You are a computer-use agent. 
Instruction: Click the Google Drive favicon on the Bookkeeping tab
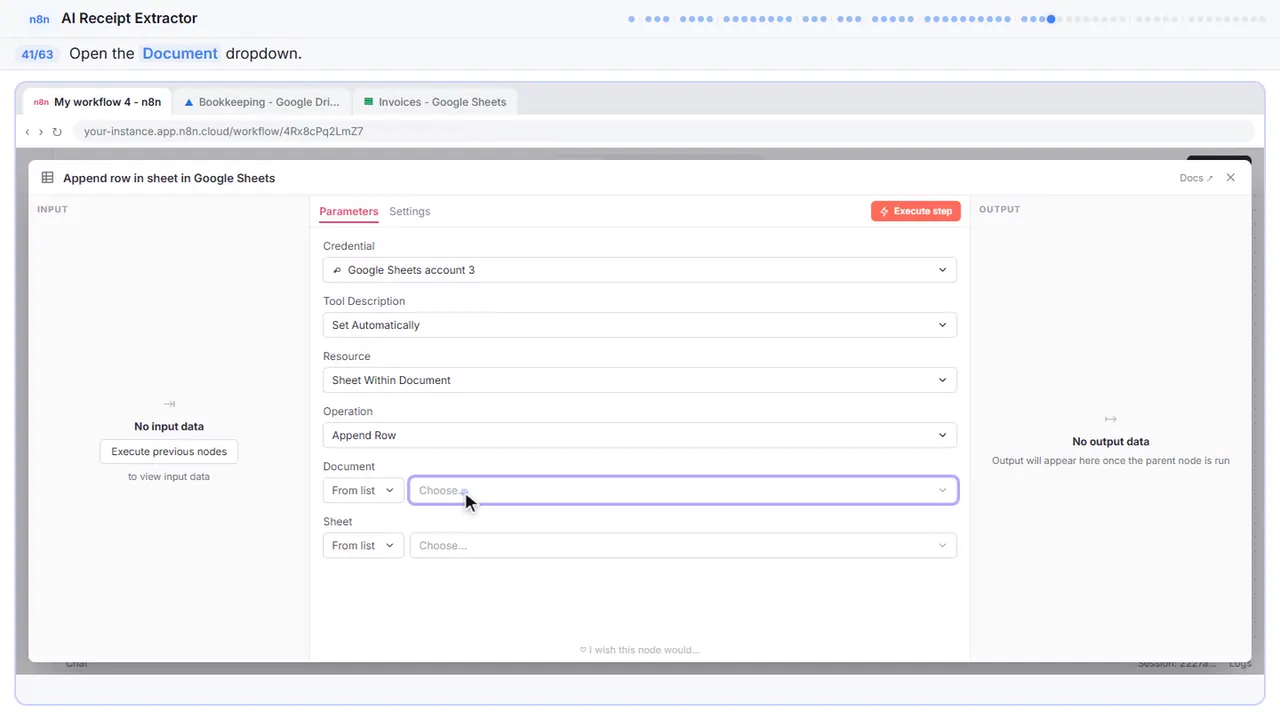(x=189, y=102)
